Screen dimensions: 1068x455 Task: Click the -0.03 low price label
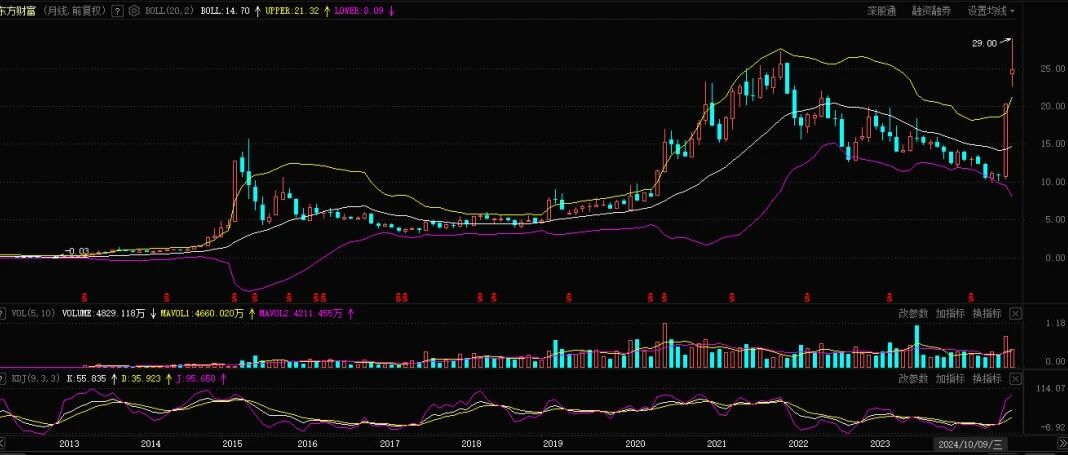click(76, 251)
